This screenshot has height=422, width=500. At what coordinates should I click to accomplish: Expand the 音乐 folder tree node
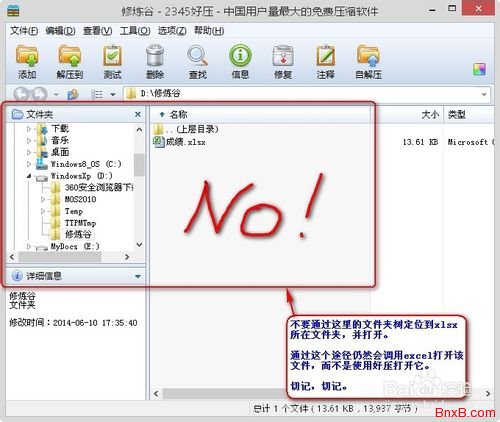click(x=29, y=141)
